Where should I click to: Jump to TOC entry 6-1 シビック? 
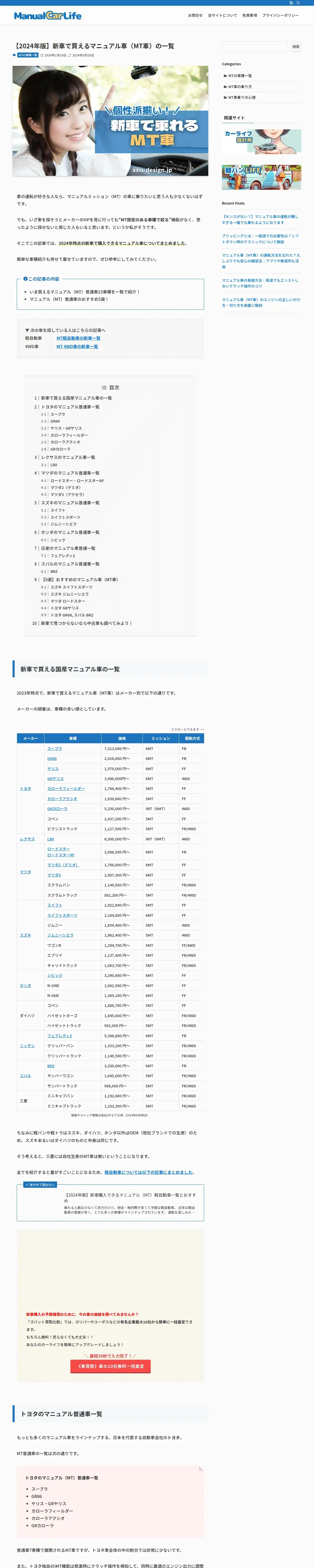pos(58,540)
